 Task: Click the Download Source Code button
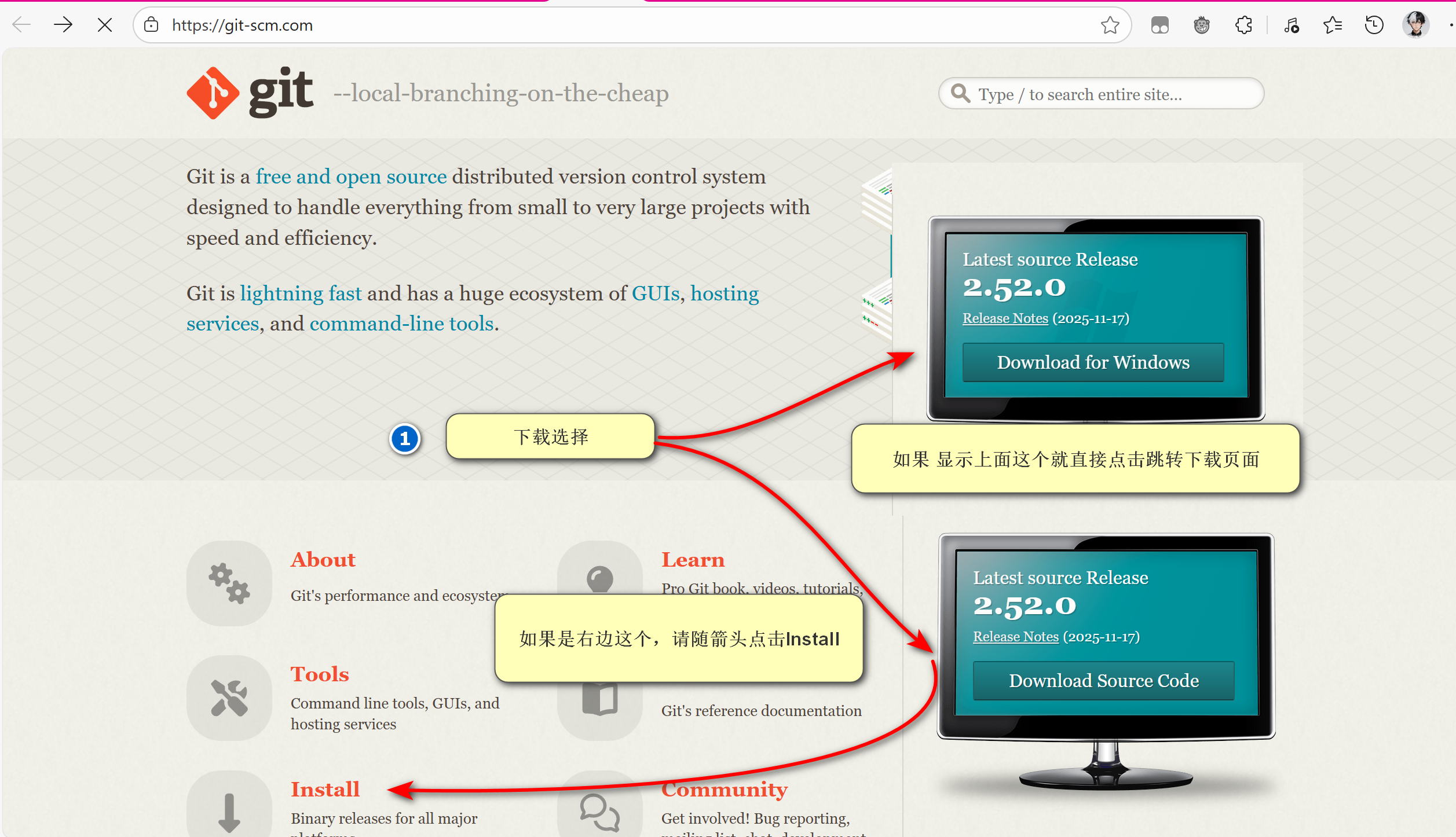pos(1103,680)
